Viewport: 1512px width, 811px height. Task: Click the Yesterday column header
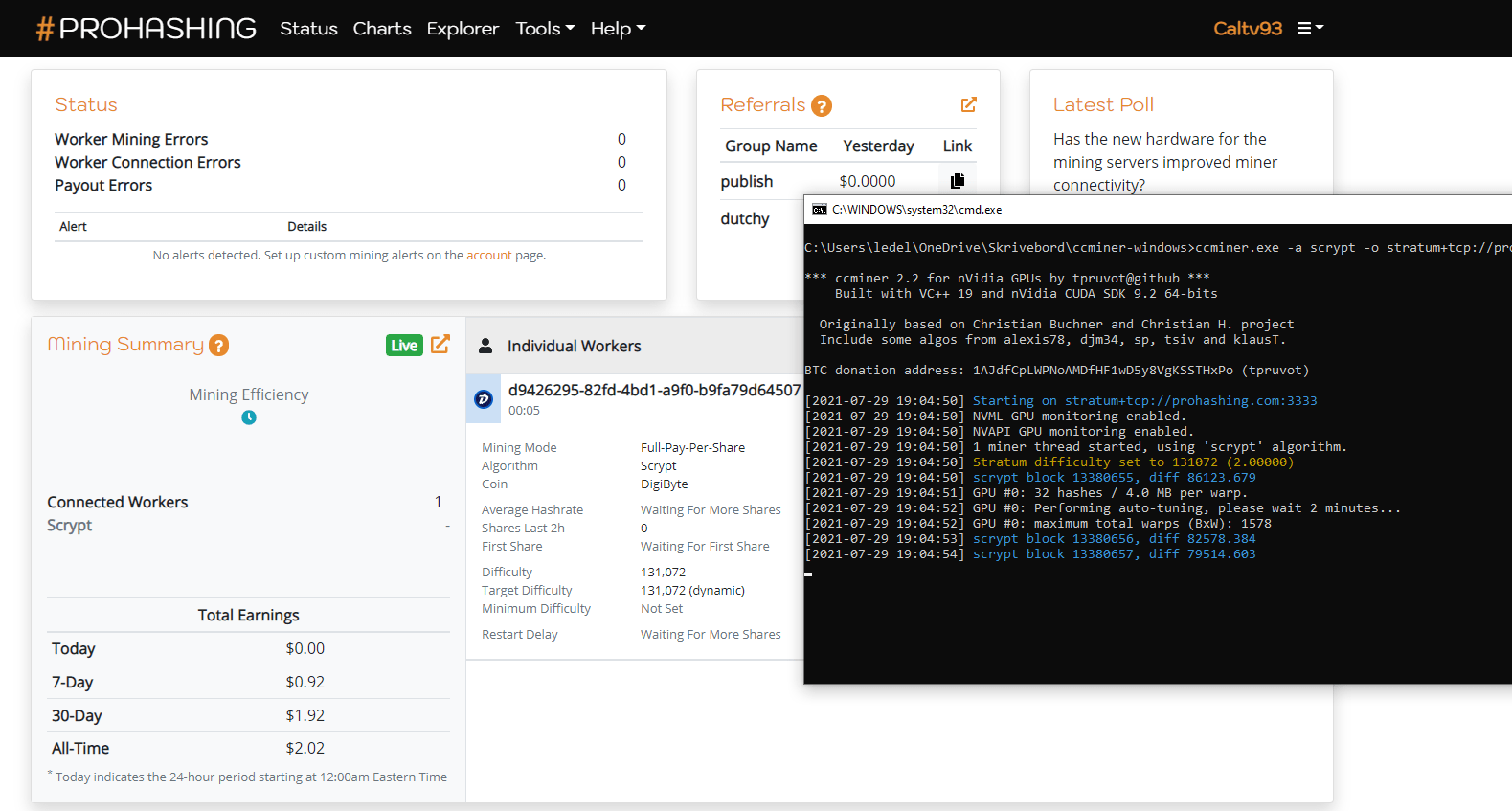coord(878,146)
